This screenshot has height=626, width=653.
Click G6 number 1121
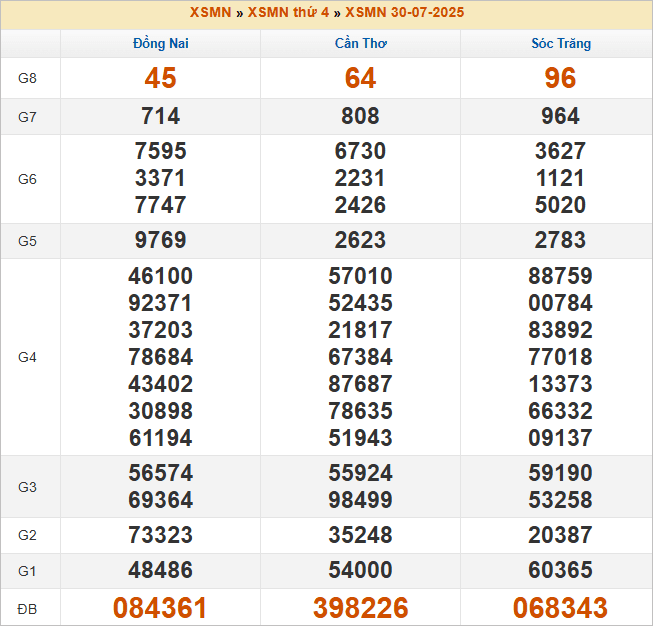click(x=561, y=178)
